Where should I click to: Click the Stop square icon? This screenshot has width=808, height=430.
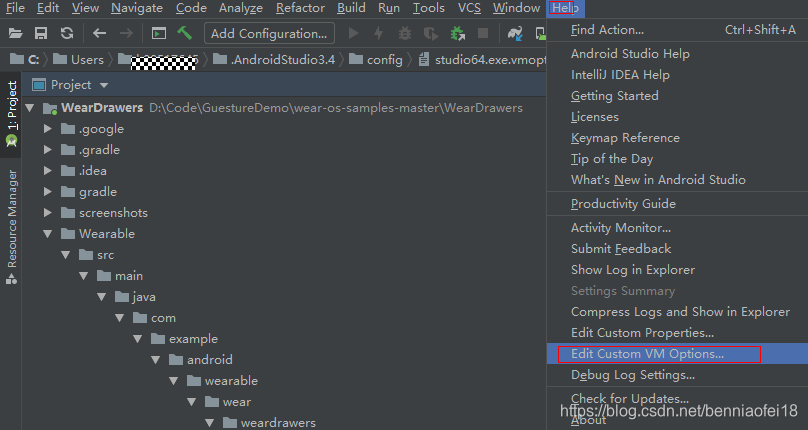[483, 34]
